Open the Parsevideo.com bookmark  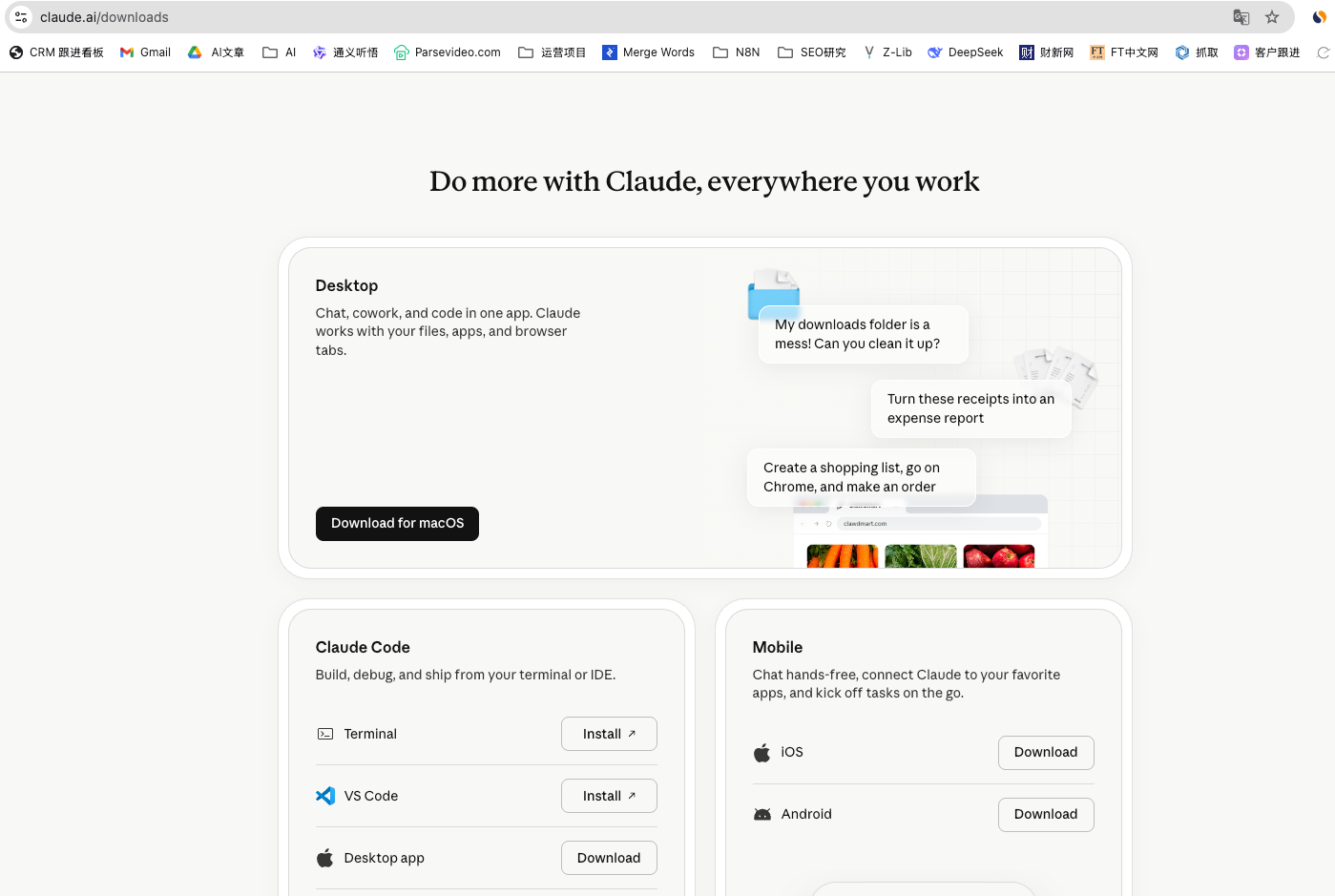[x=447, y=52]
